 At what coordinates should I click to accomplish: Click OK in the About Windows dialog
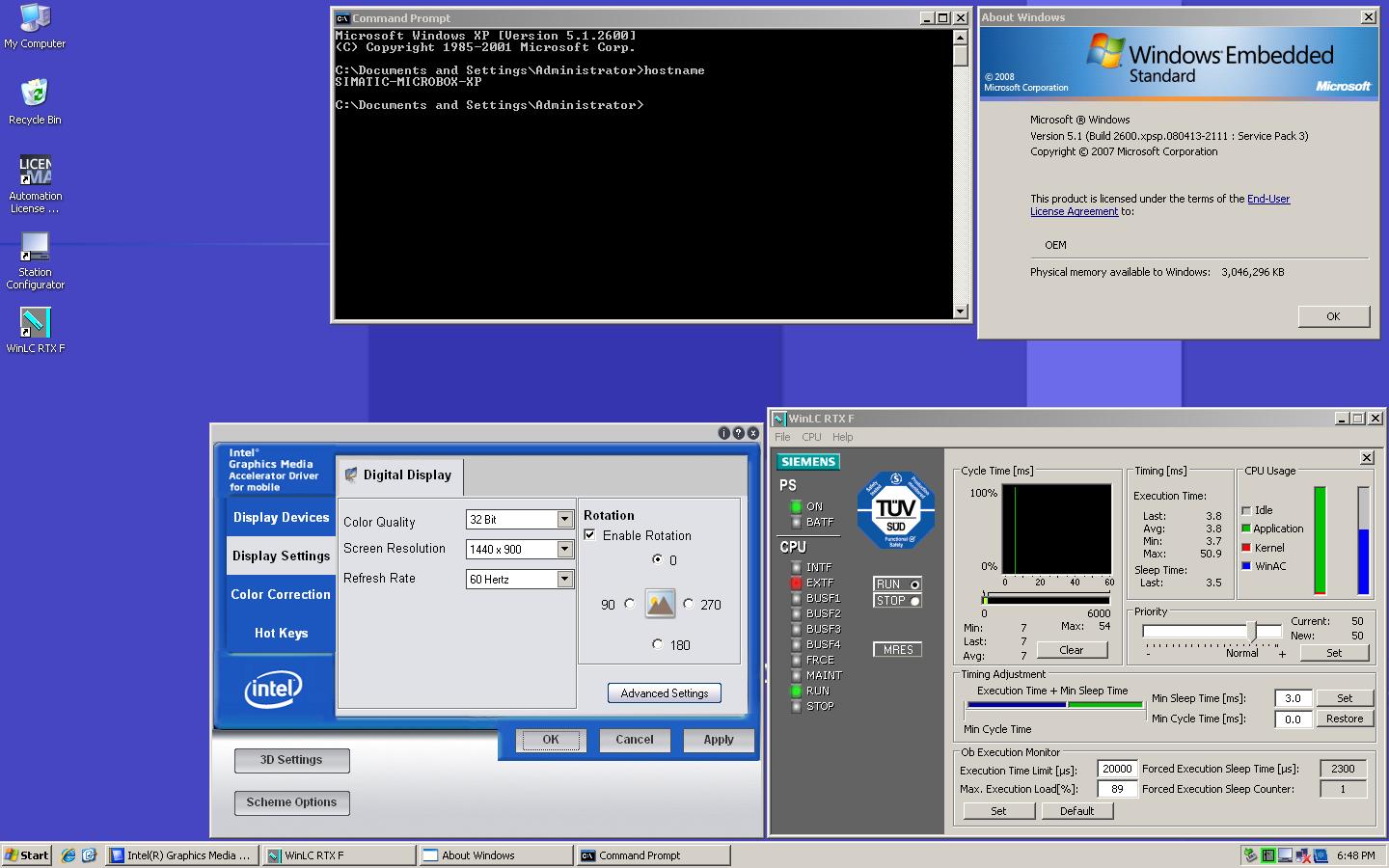point(1333,316)
